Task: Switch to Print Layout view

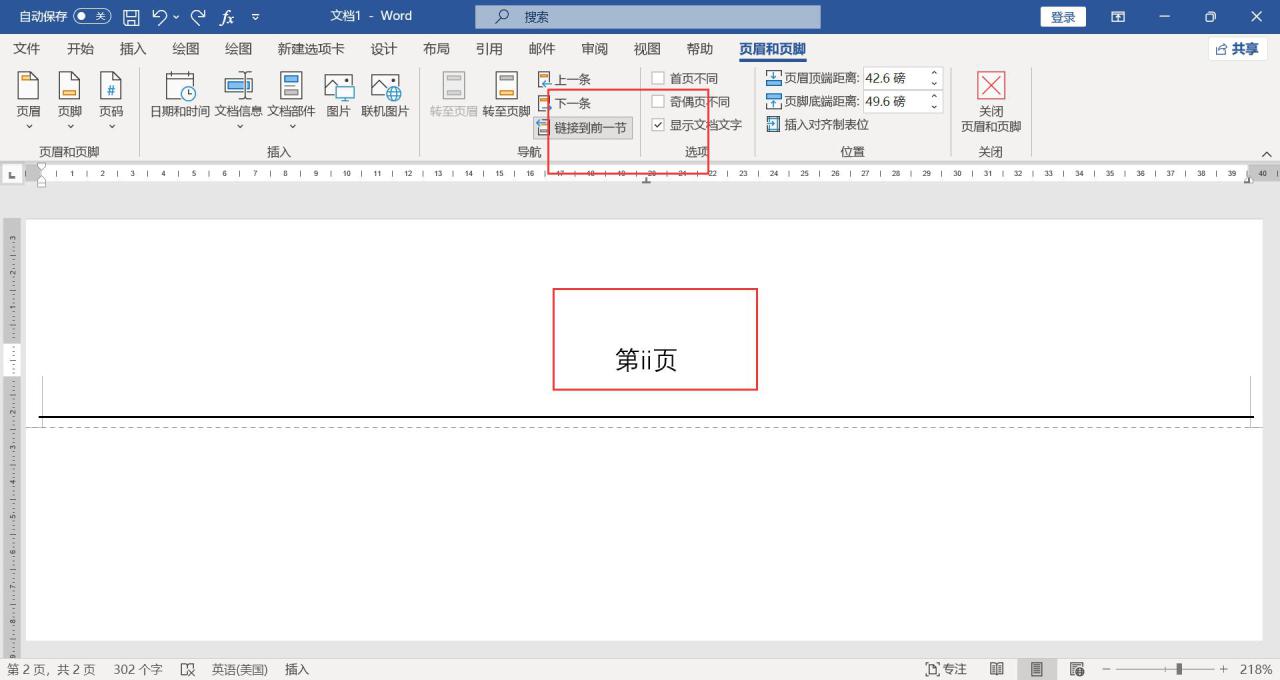Action: point(1037,669)
